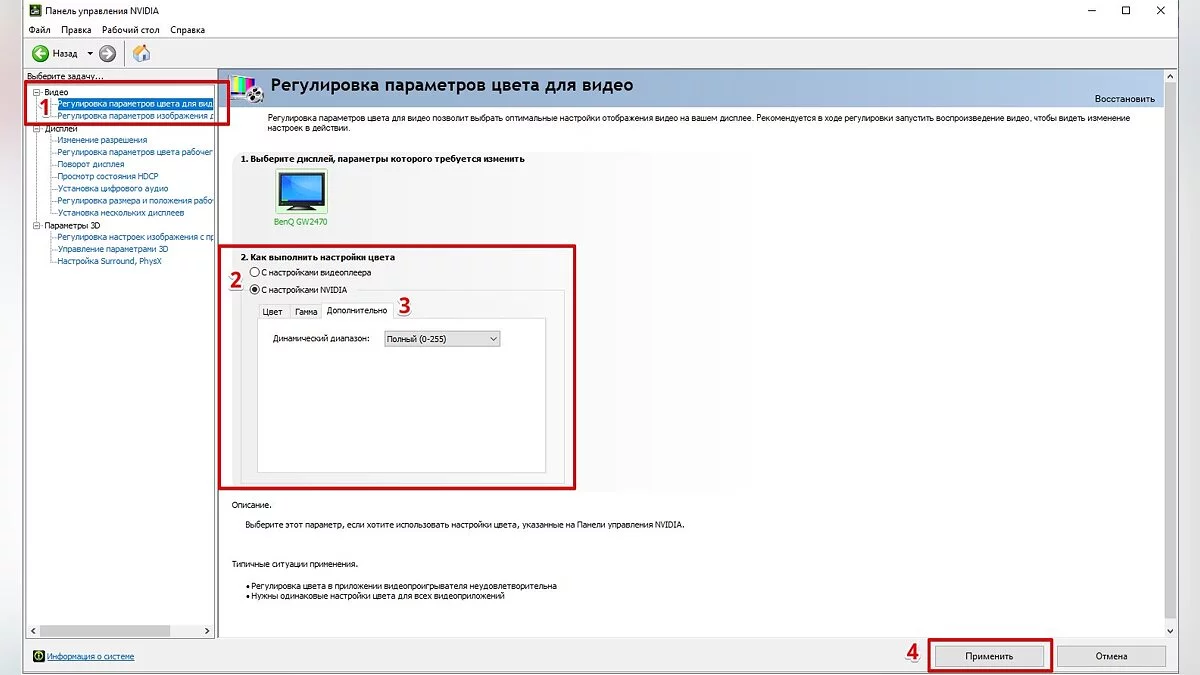Open the Рабочий стол menu
Viewport: 1200px width, 675px height.
(130, 30)
